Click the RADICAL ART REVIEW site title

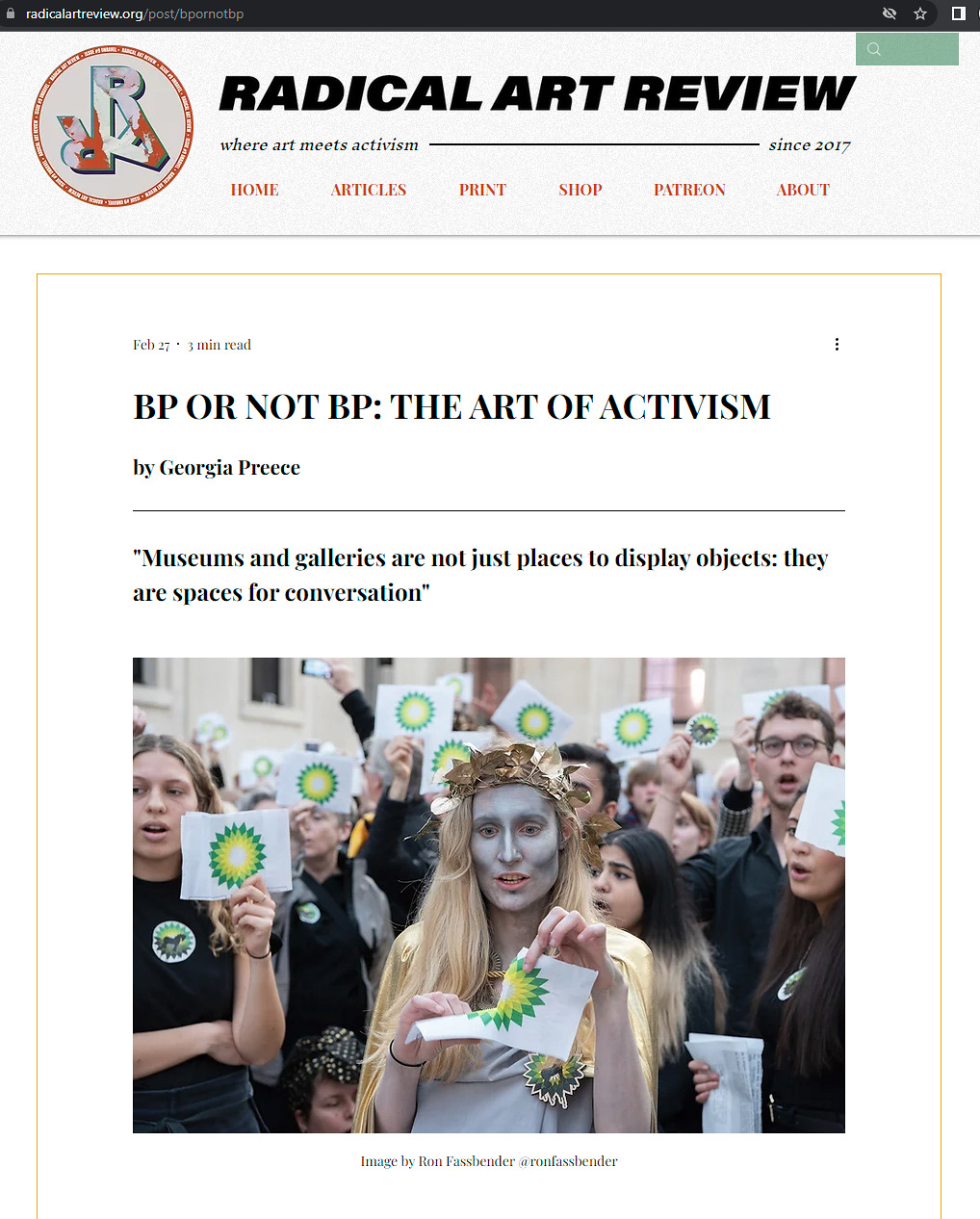click(536, 93)
